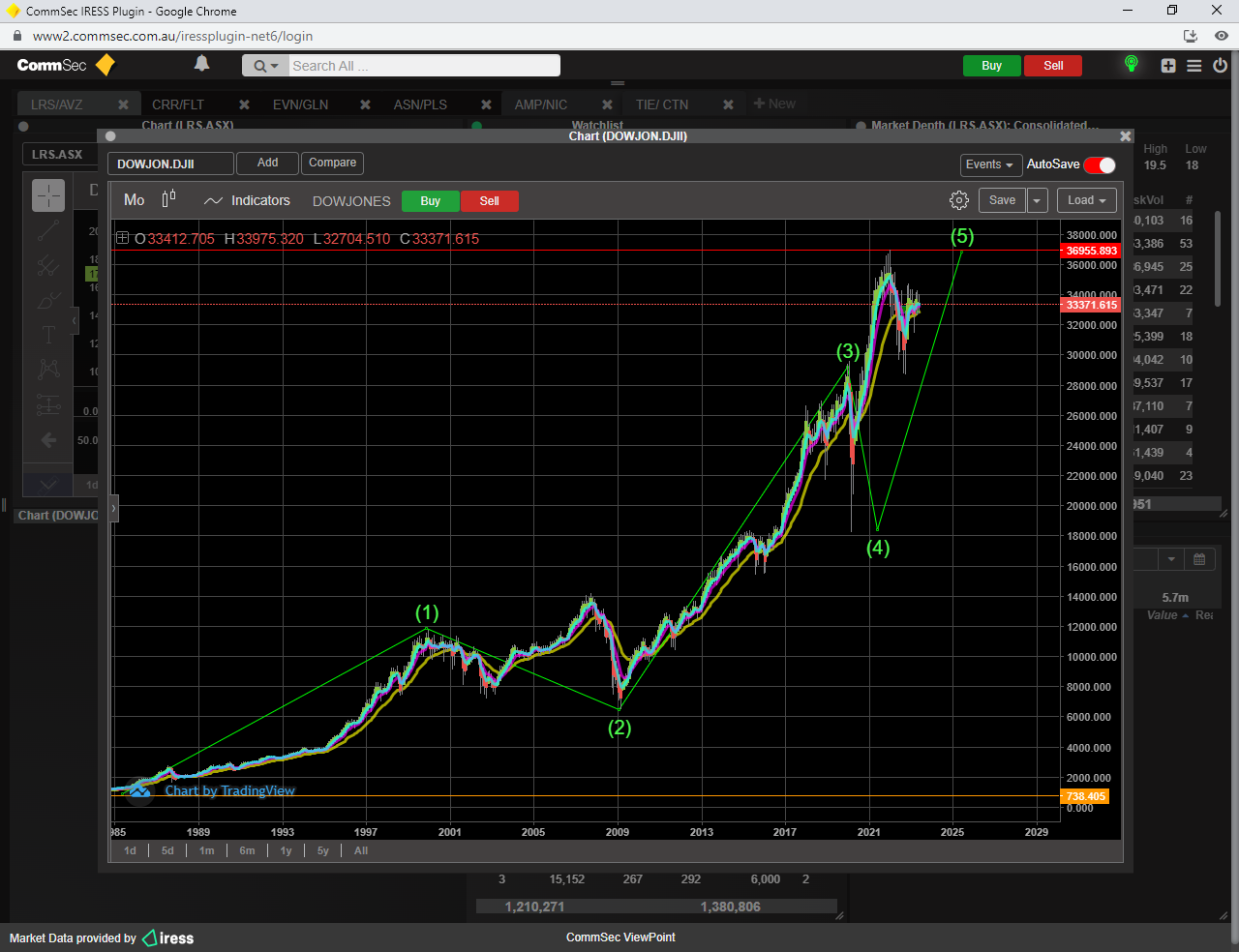Click the calendar icon in order panel
Viewport: 1239px width, 952px height.
point(1198,559)
